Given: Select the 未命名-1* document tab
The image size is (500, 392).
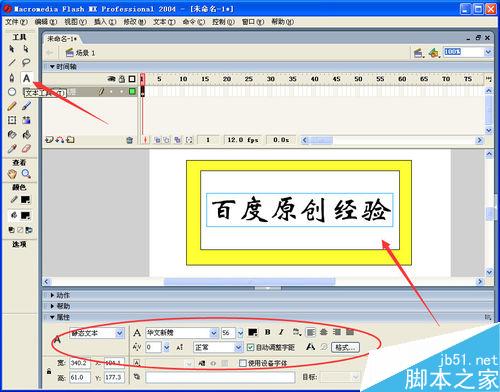Looking at the screenshot, I should (x=62, y=39).
